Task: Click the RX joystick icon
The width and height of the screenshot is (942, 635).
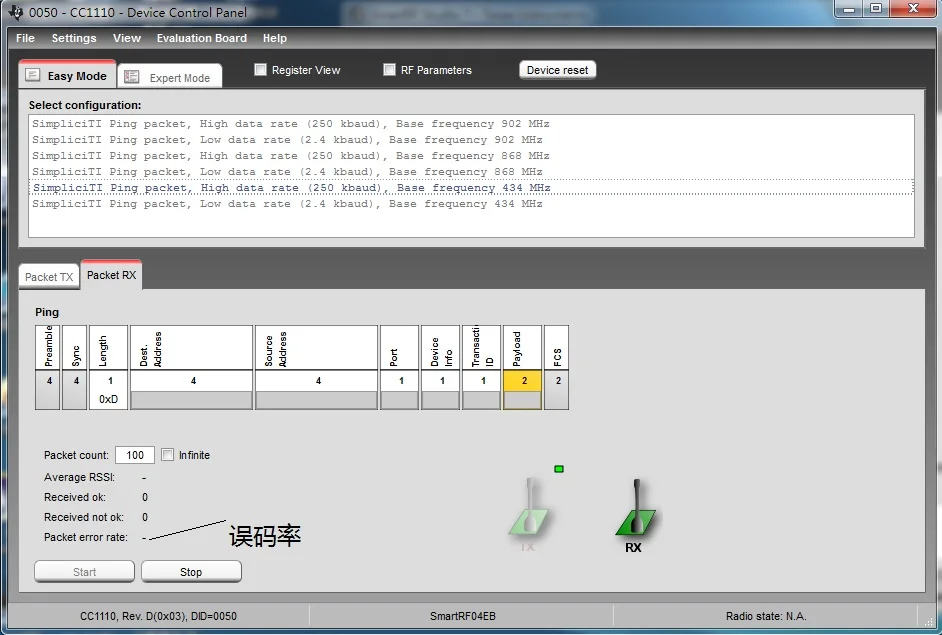Action: [636, 508]
